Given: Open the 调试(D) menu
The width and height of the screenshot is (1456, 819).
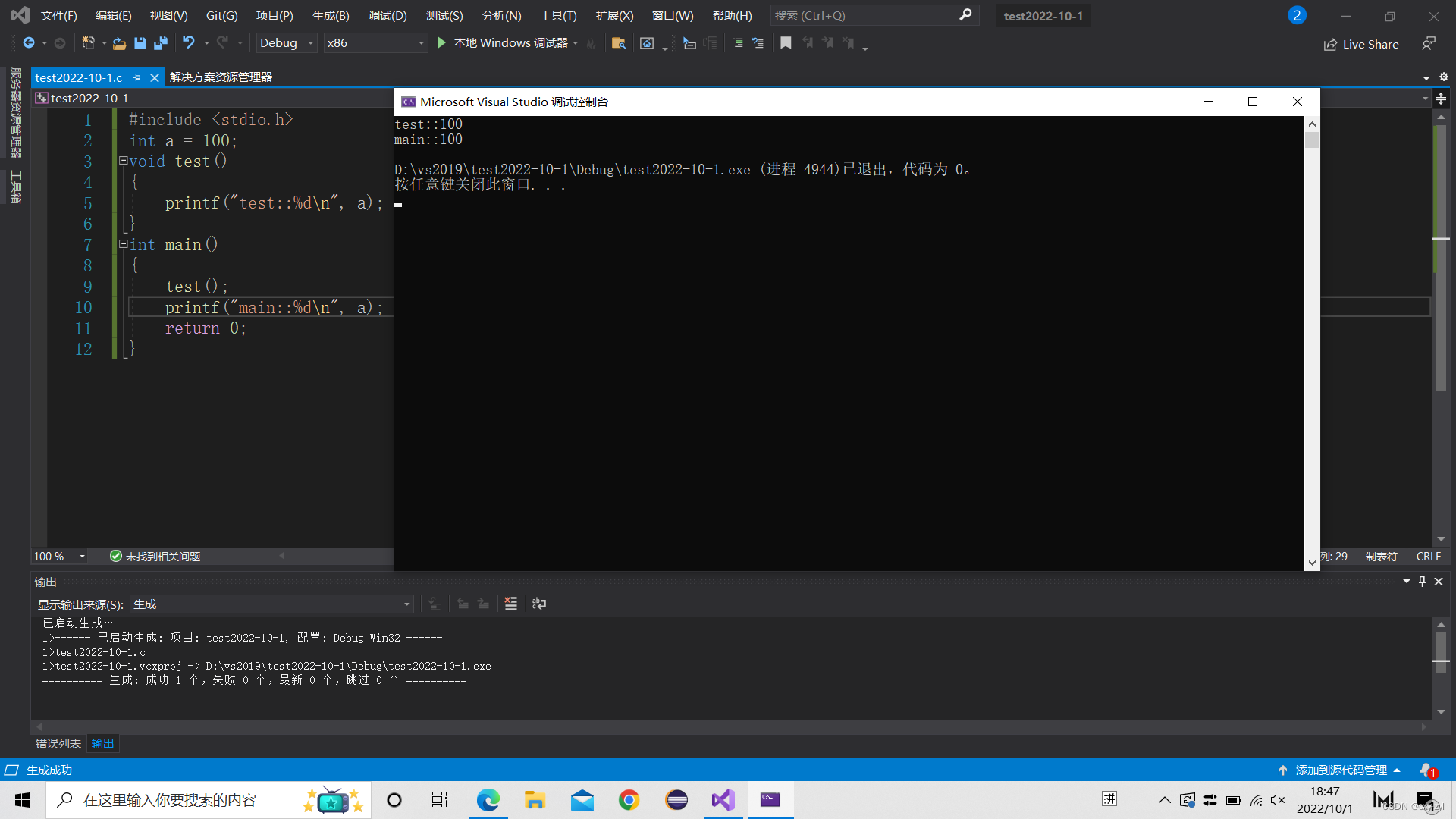Looking at the screenshot, I should click(388, 15).
